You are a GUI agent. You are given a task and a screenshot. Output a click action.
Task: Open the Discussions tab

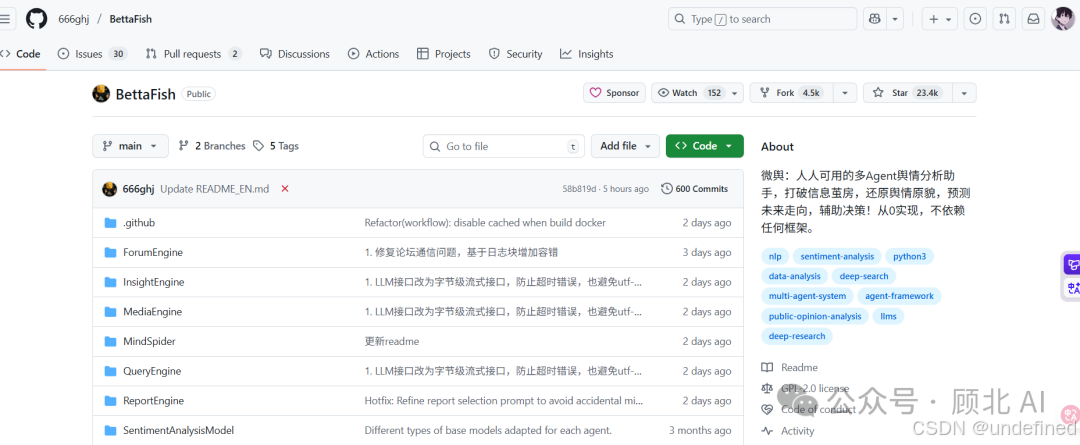click(295, 54)
